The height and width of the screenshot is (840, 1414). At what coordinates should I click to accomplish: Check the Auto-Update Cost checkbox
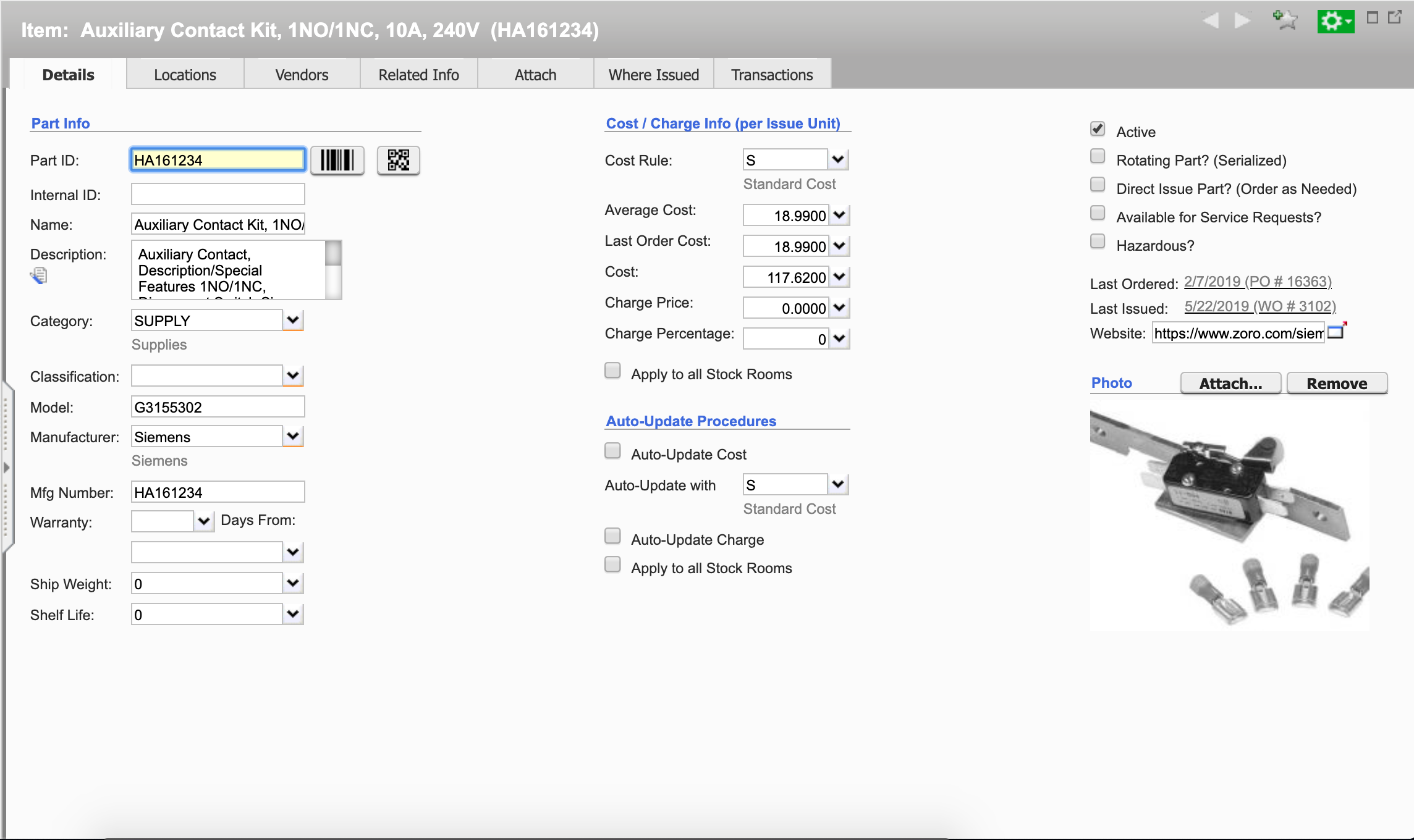pyautogui.click(x=612, y=451)
